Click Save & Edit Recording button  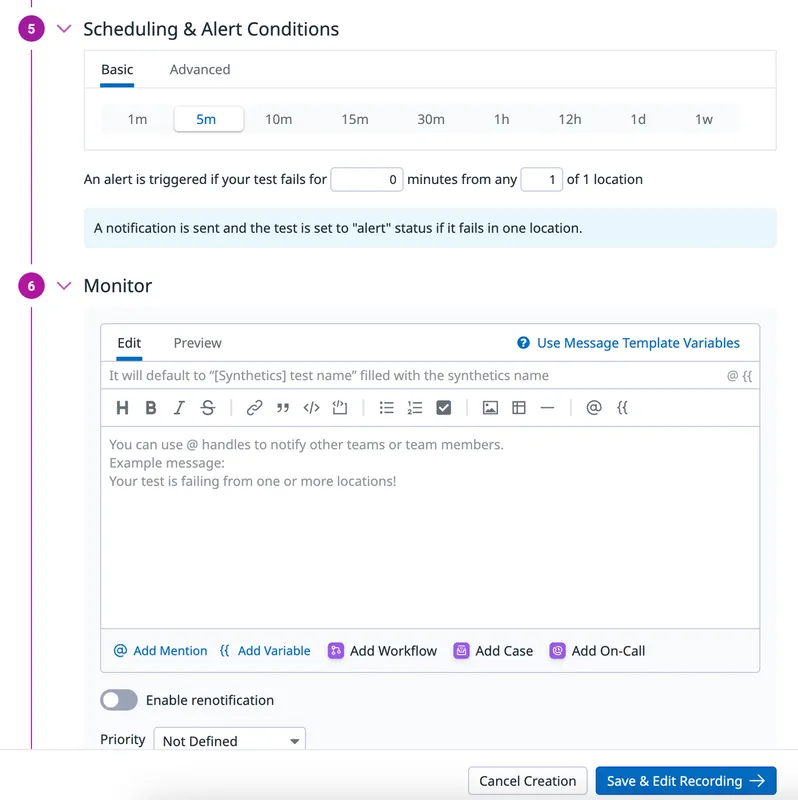click(x=686, y=781)
